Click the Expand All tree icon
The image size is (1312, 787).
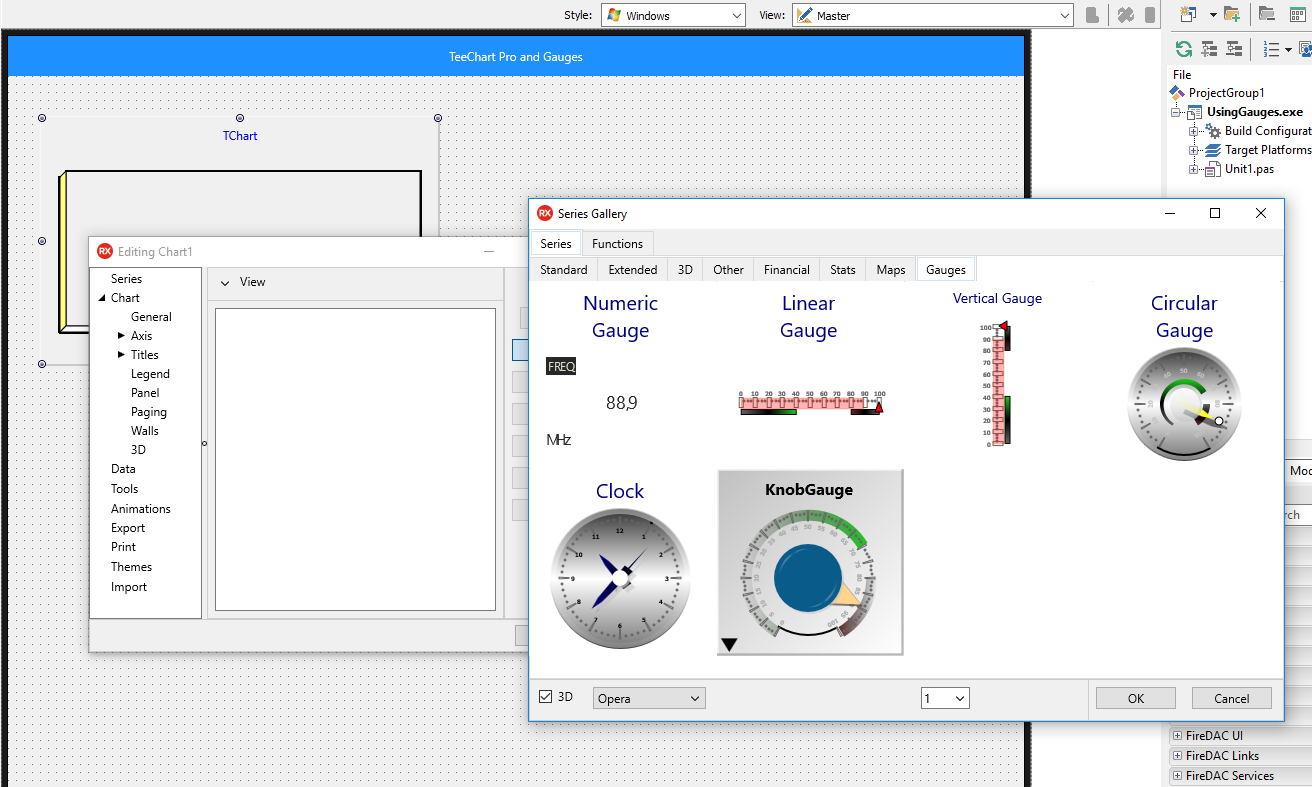click(1209, 49)
